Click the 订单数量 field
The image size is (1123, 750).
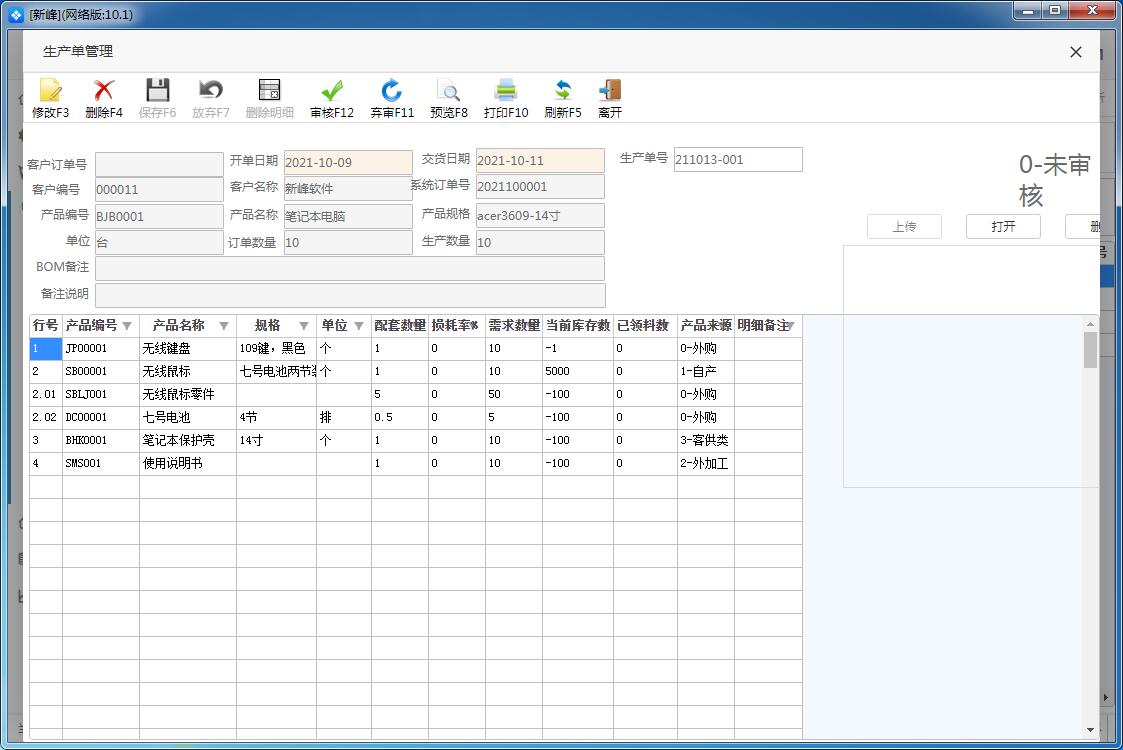click(348, 243)
